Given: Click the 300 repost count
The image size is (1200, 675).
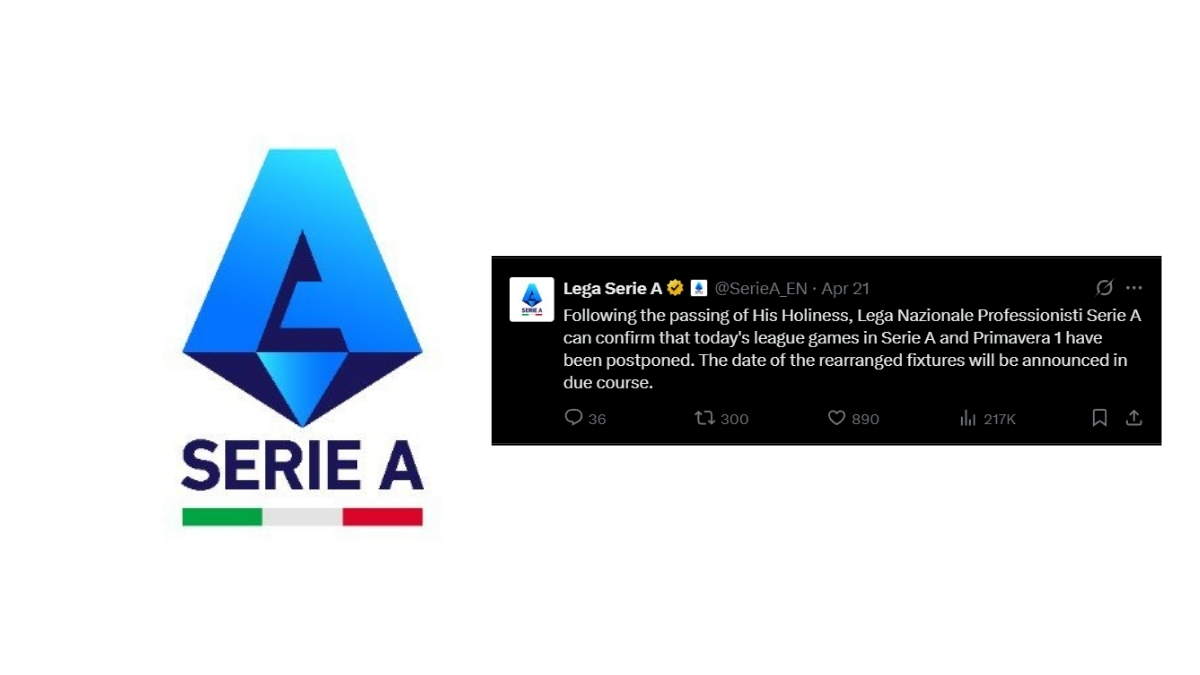Looking at the screenshot, I should click(x=735, y=419).
